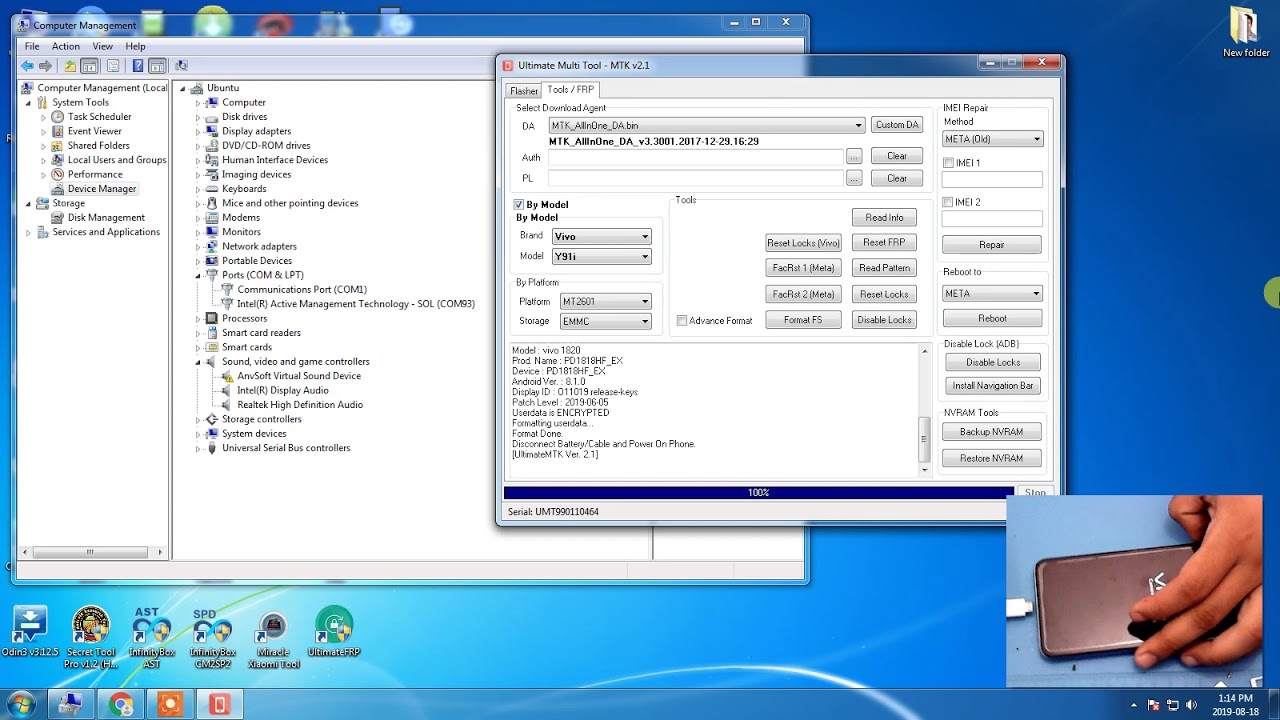Click the Custom DA button

point(897,125)
